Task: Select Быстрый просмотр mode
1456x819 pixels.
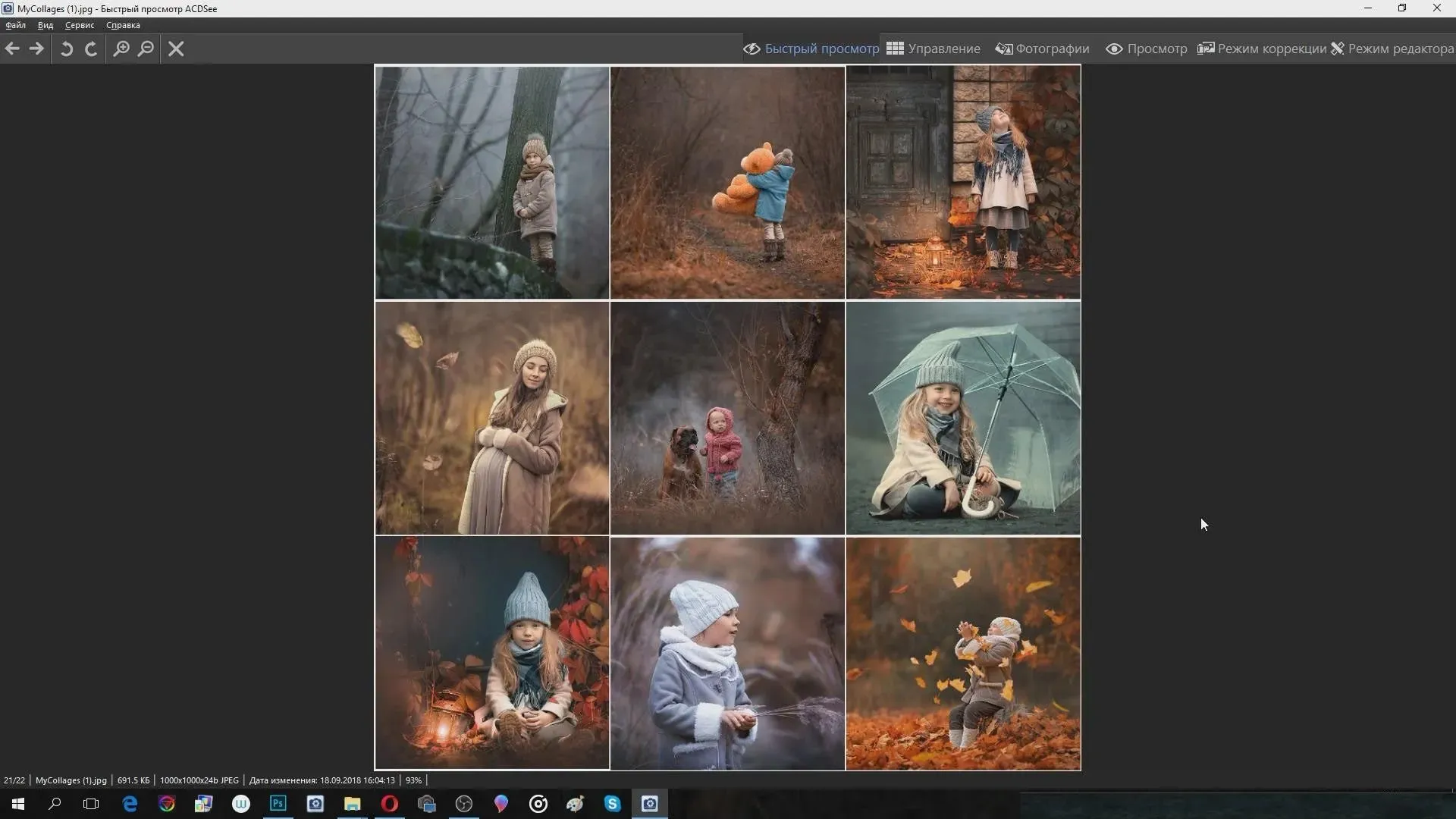Action: point(811,49)
